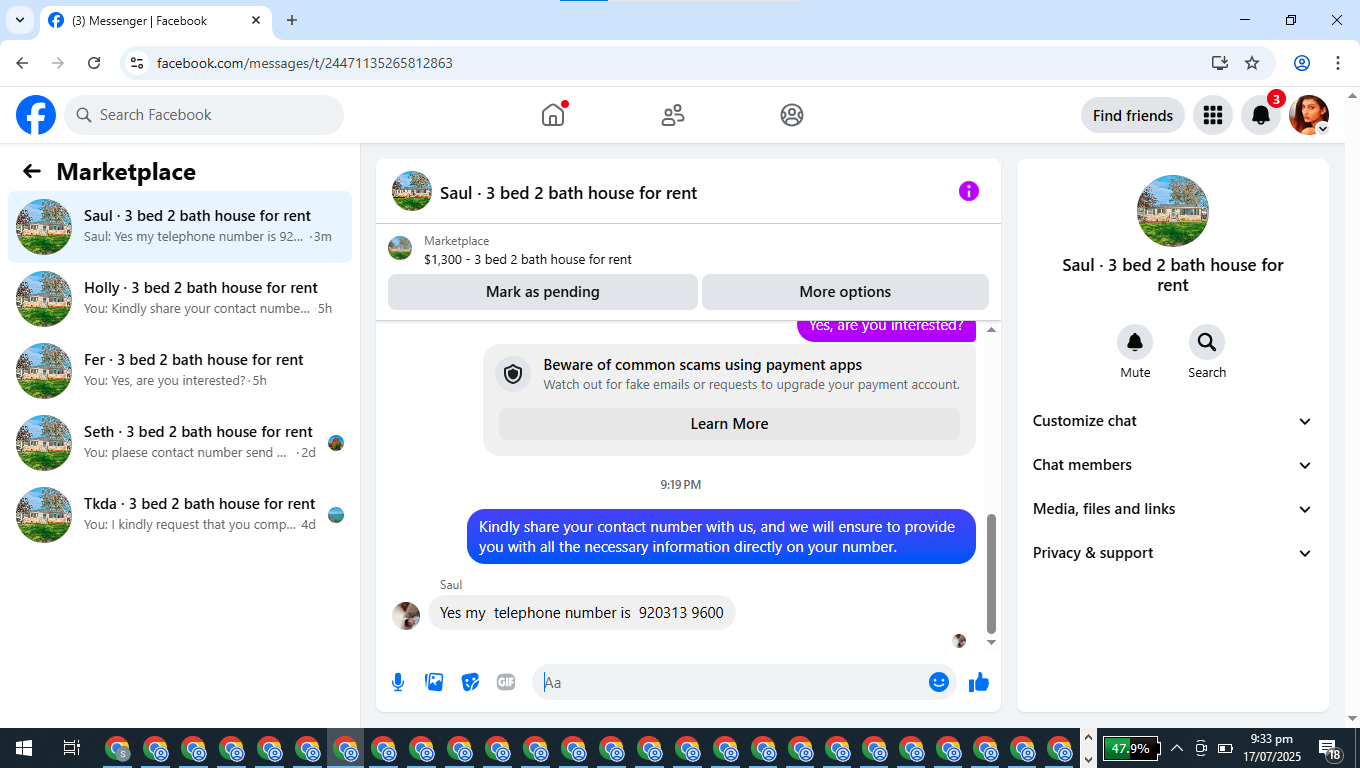
Task: Click Saul's listing thumbnail in right panel
Action: 1173,211
